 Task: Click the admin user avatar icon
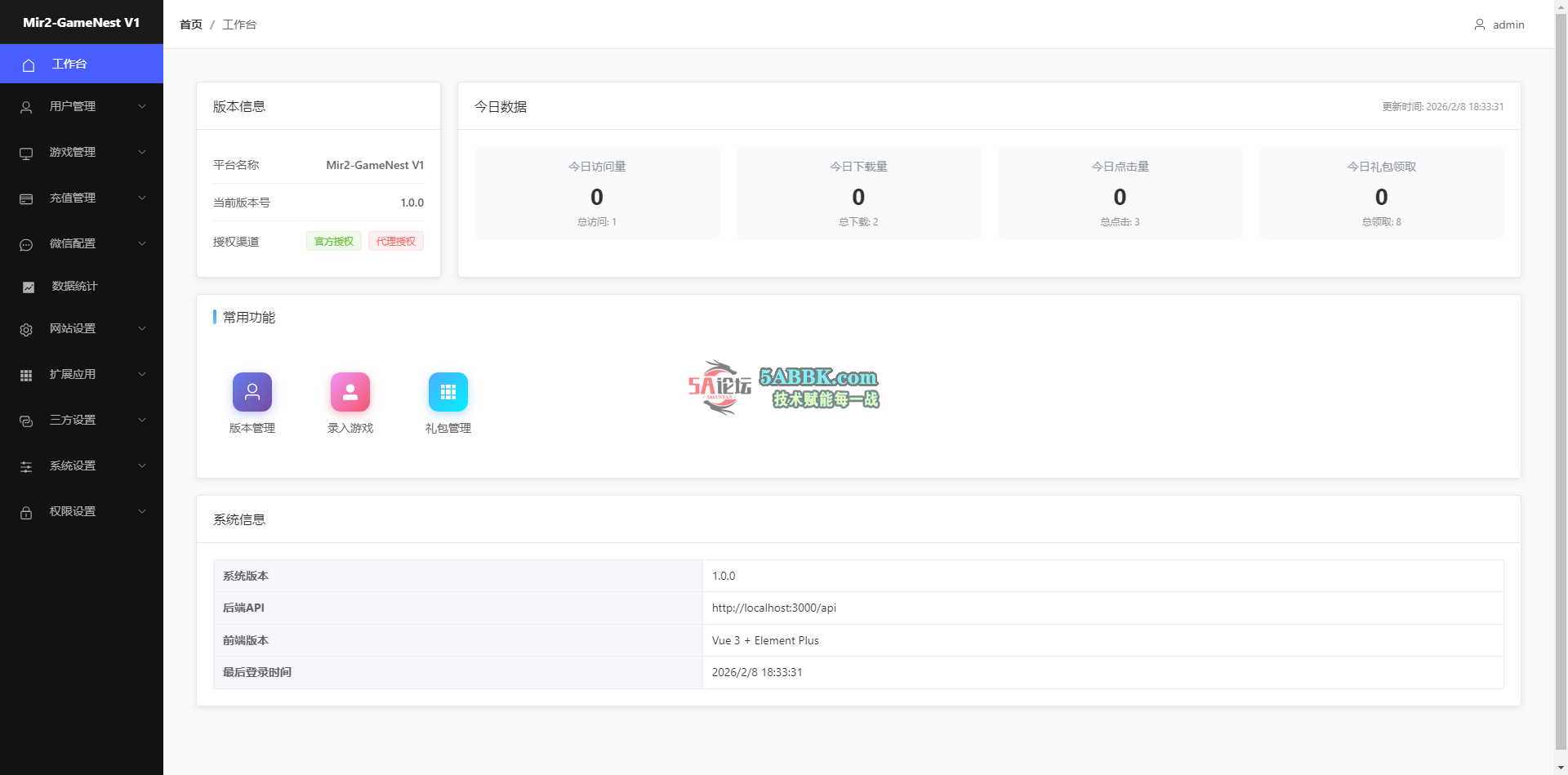(1479, 24)
